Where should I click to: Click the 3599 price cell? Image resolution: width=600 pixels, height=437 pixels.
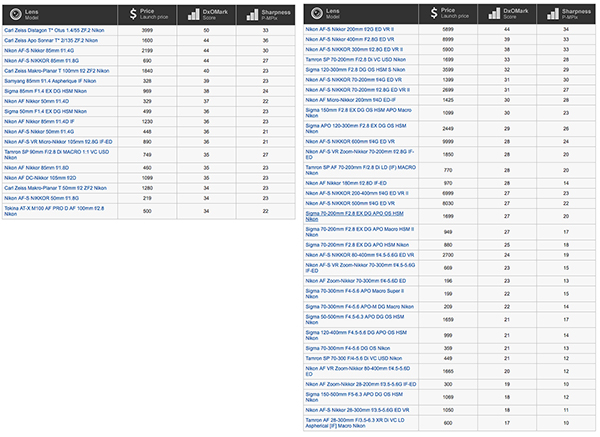tap(448, 70)
